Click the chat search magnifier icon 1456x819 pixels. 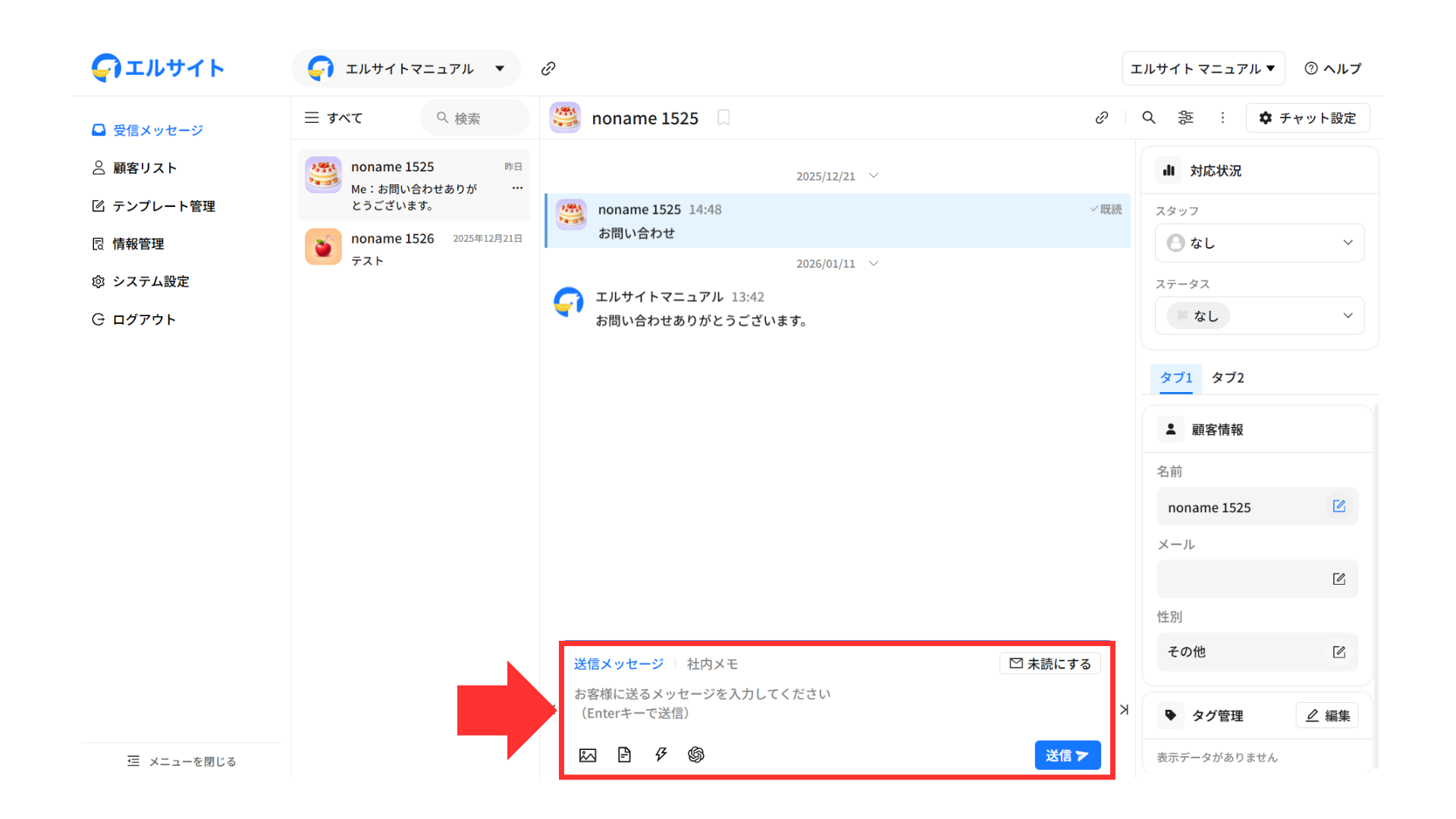pos(1149,118)
